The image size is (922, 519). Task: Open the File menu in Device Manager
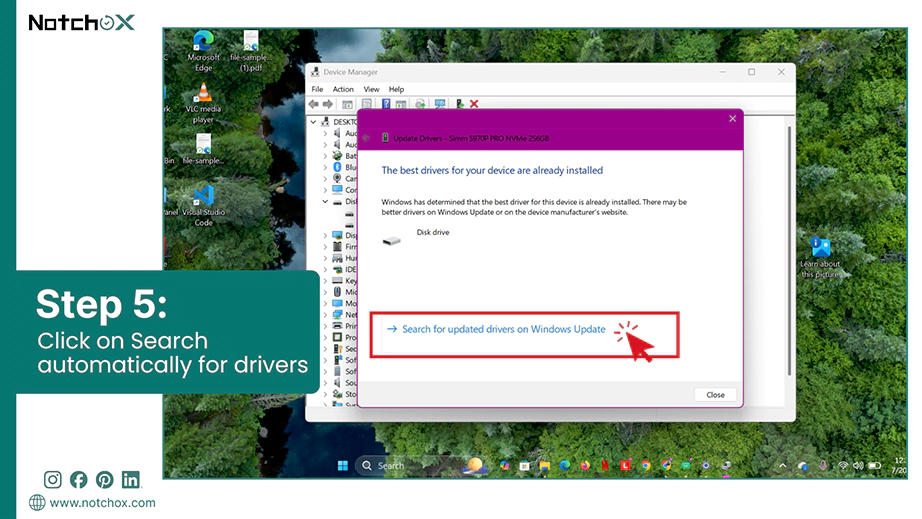[317, 89]
